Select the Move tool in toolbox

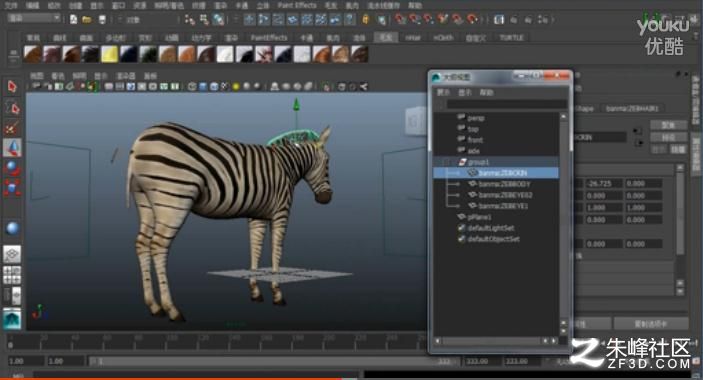click(x=12, y=147)
